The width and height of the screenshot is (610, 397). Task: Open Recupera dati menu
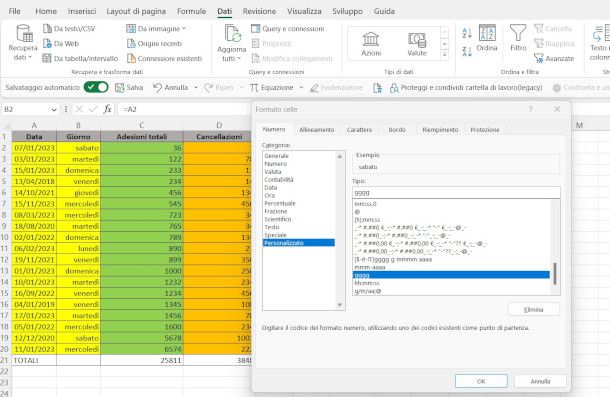(23, 43)
